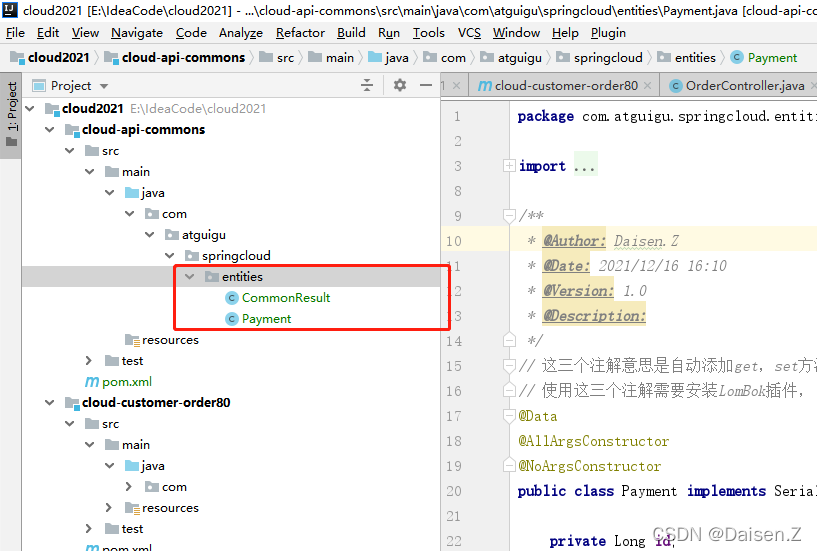Click the Payment class icon in tree
817x551 pixels.
[232, 319]
